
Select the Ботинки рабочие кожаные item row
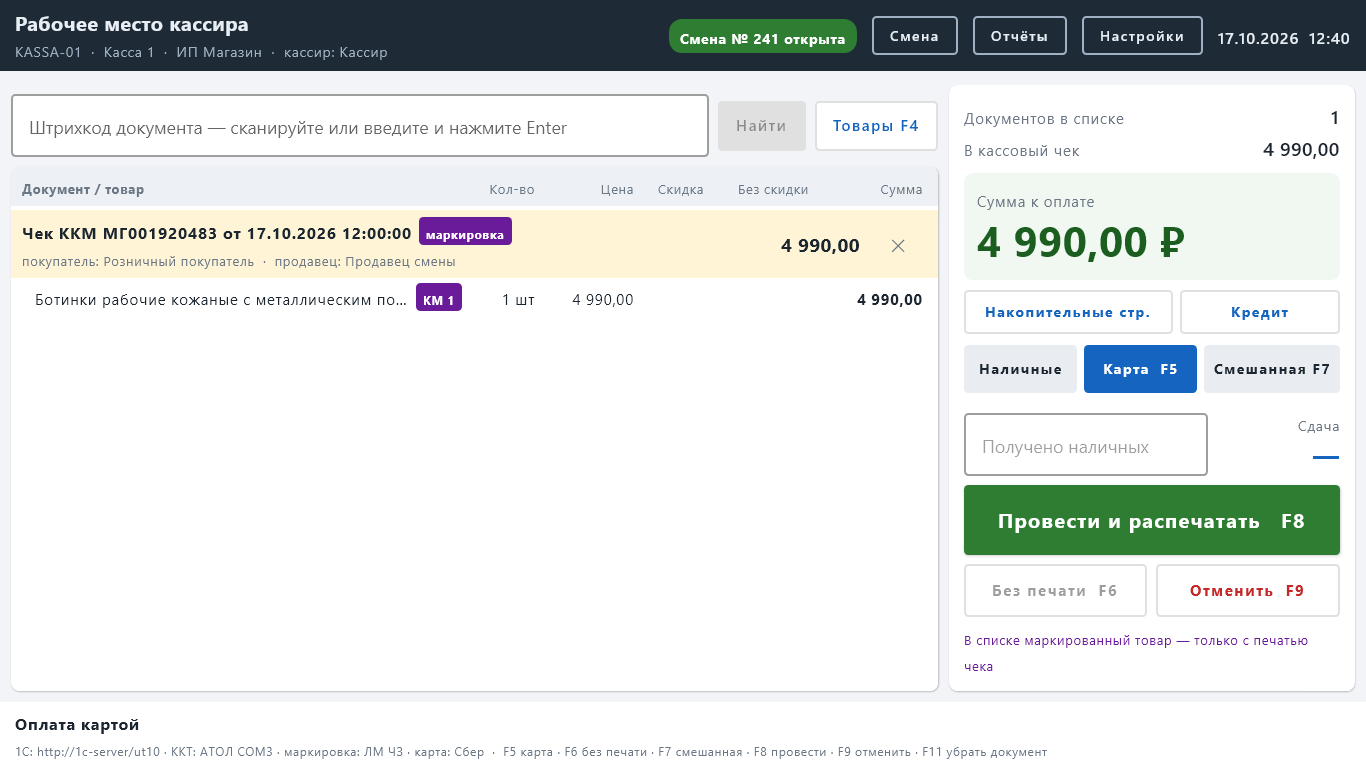(474, 299)
